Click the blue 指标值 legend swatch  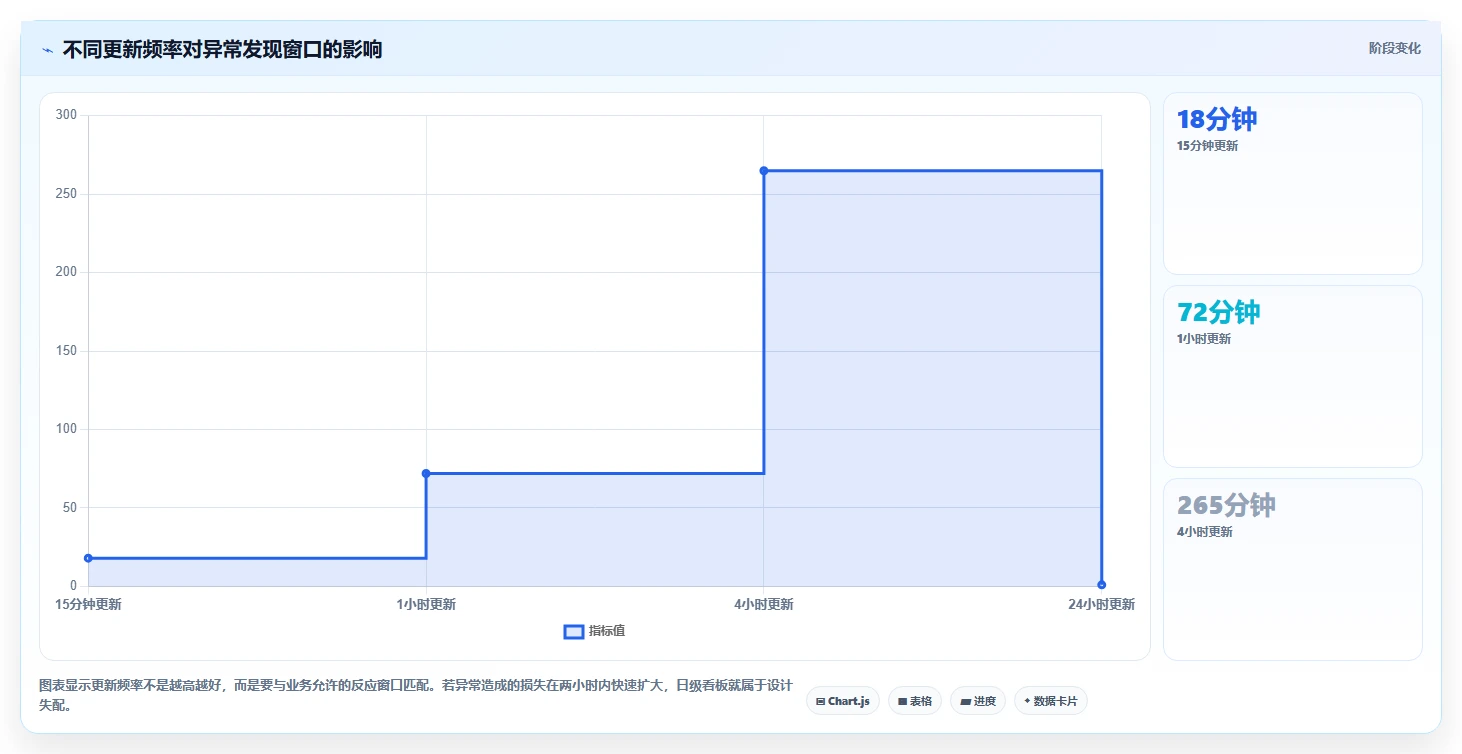coord(574,632)
